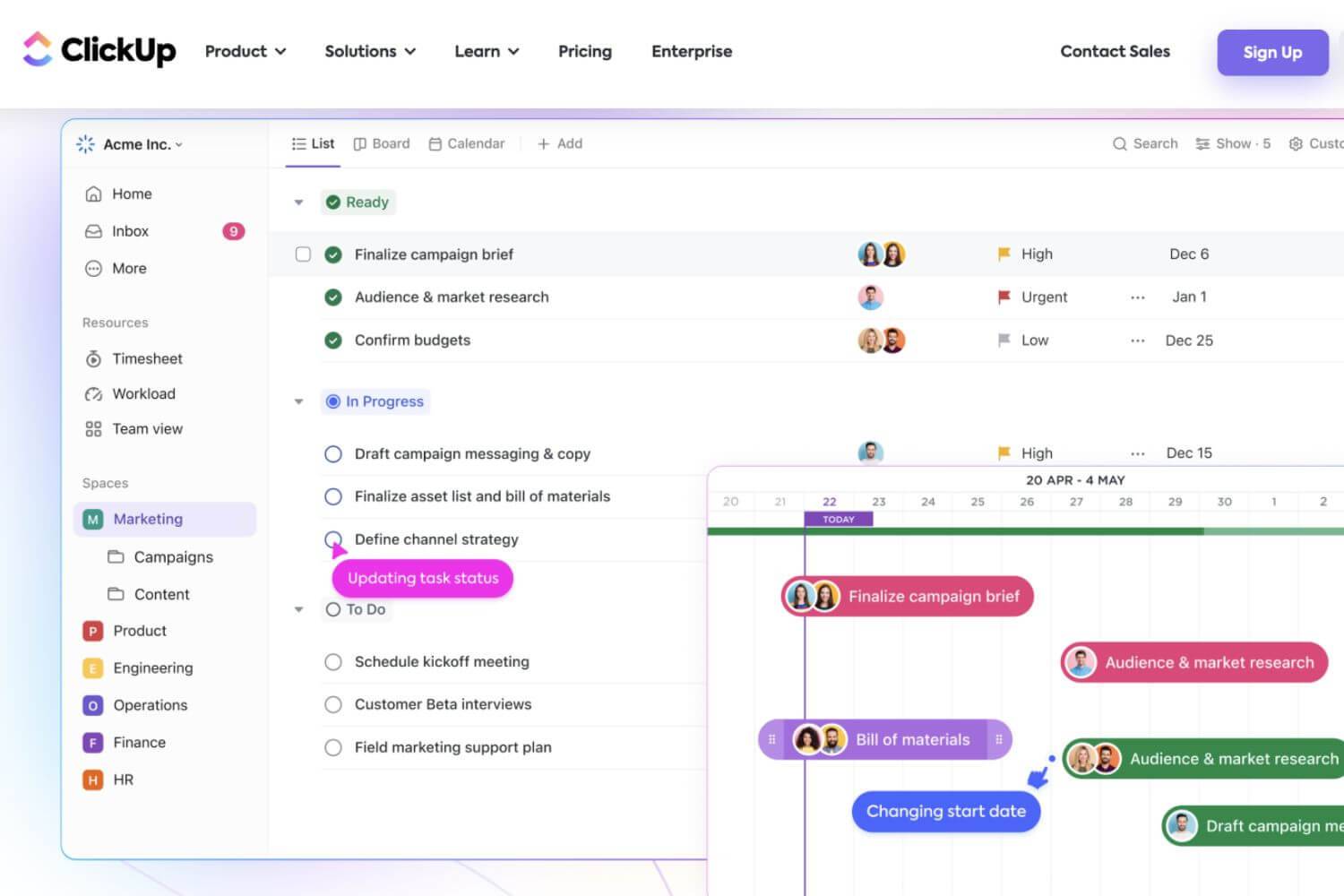Go to the Pricing page

pyautogui.click(x=585, y=51)
